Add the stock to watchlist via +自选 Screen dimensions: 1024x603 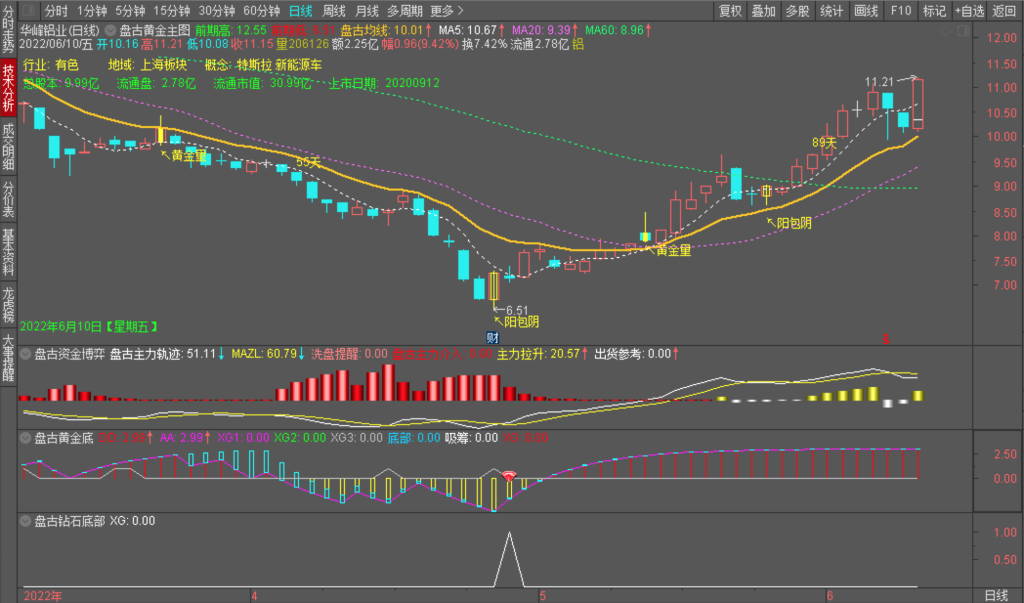(x=969, y=11)
